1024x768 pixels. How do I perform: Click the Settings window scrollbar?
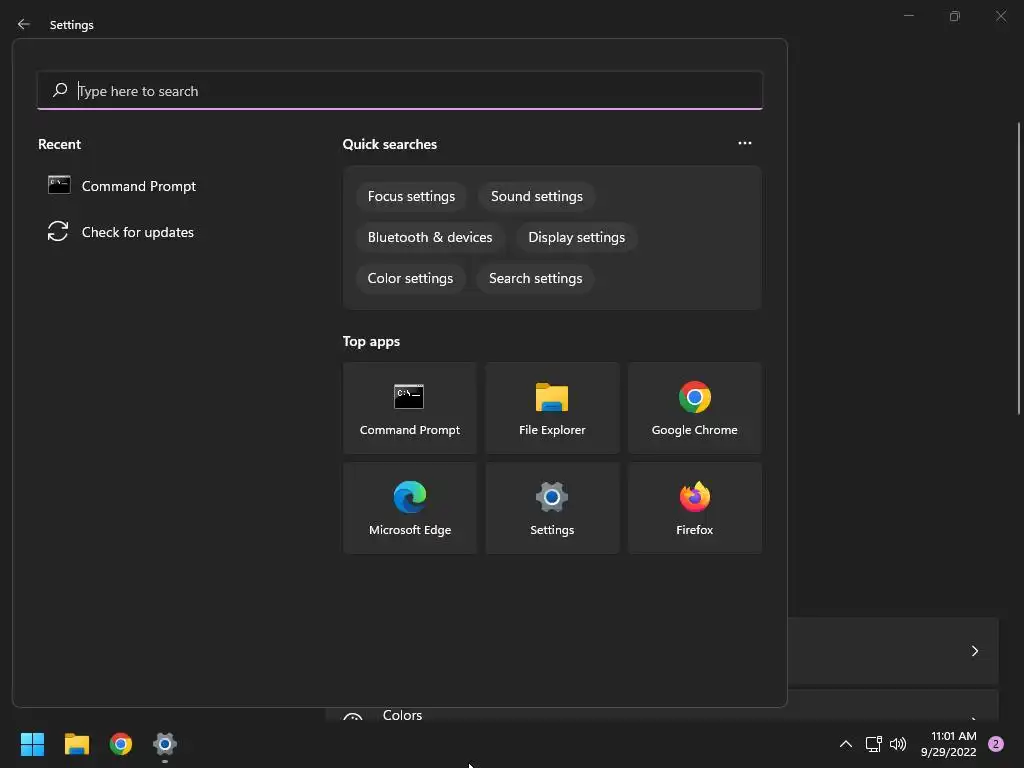point(1018,268)
